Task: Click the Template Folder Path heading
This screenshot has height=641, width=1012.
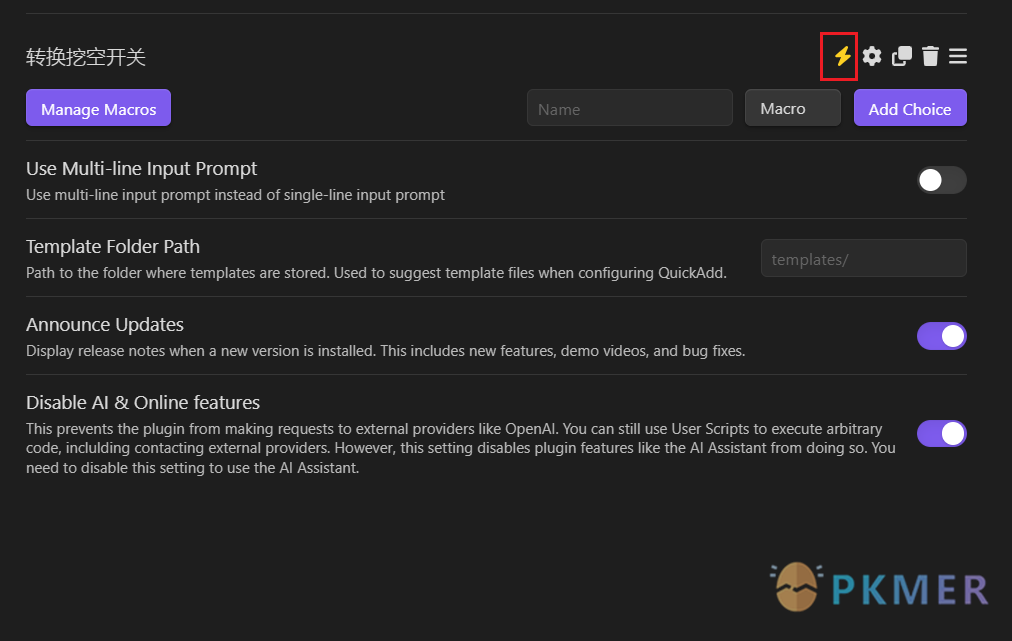Action: (x=113, y=246)
